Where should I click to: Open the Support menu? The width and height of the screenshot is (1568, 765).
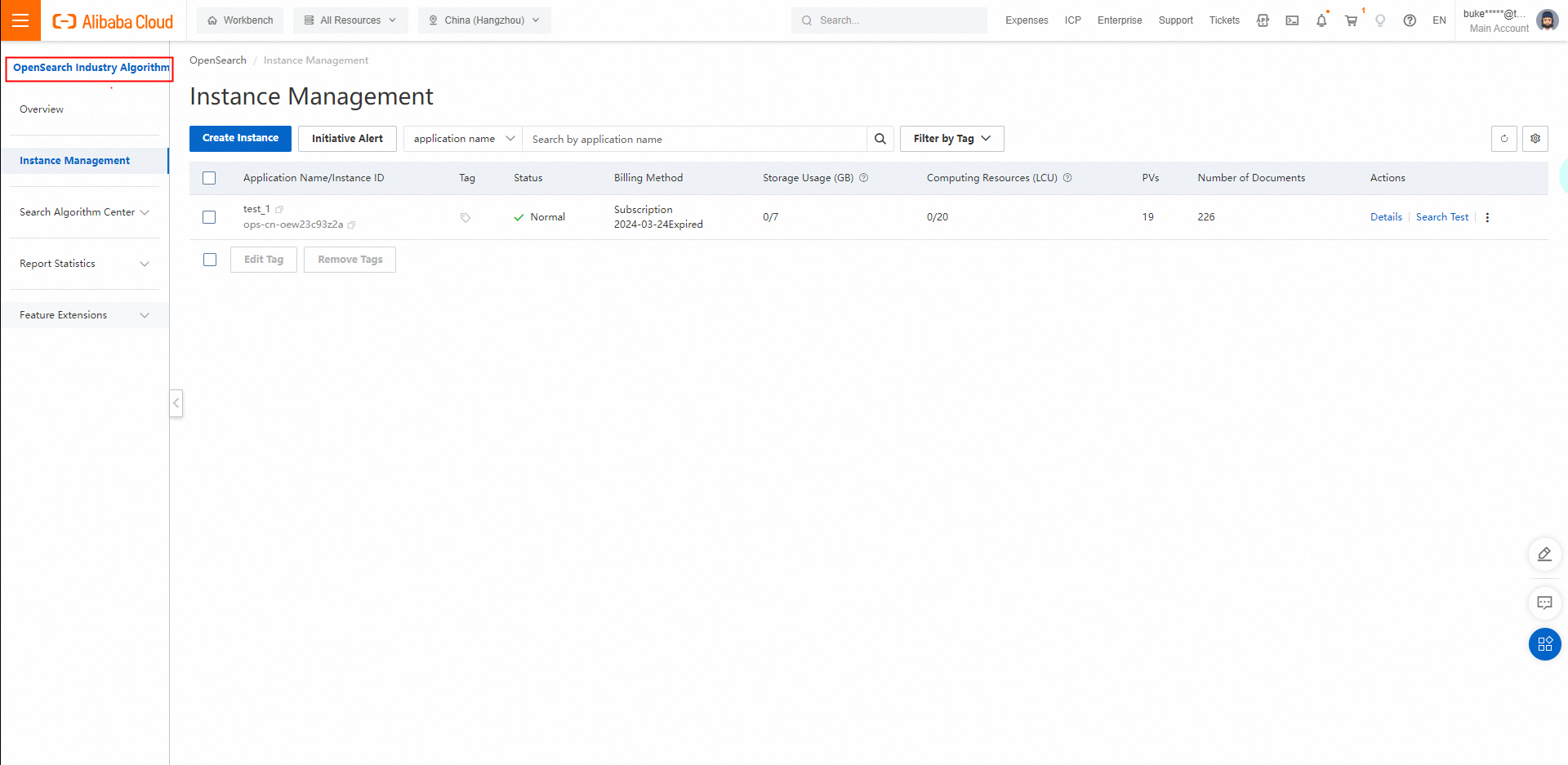[x=1176, y=20]
